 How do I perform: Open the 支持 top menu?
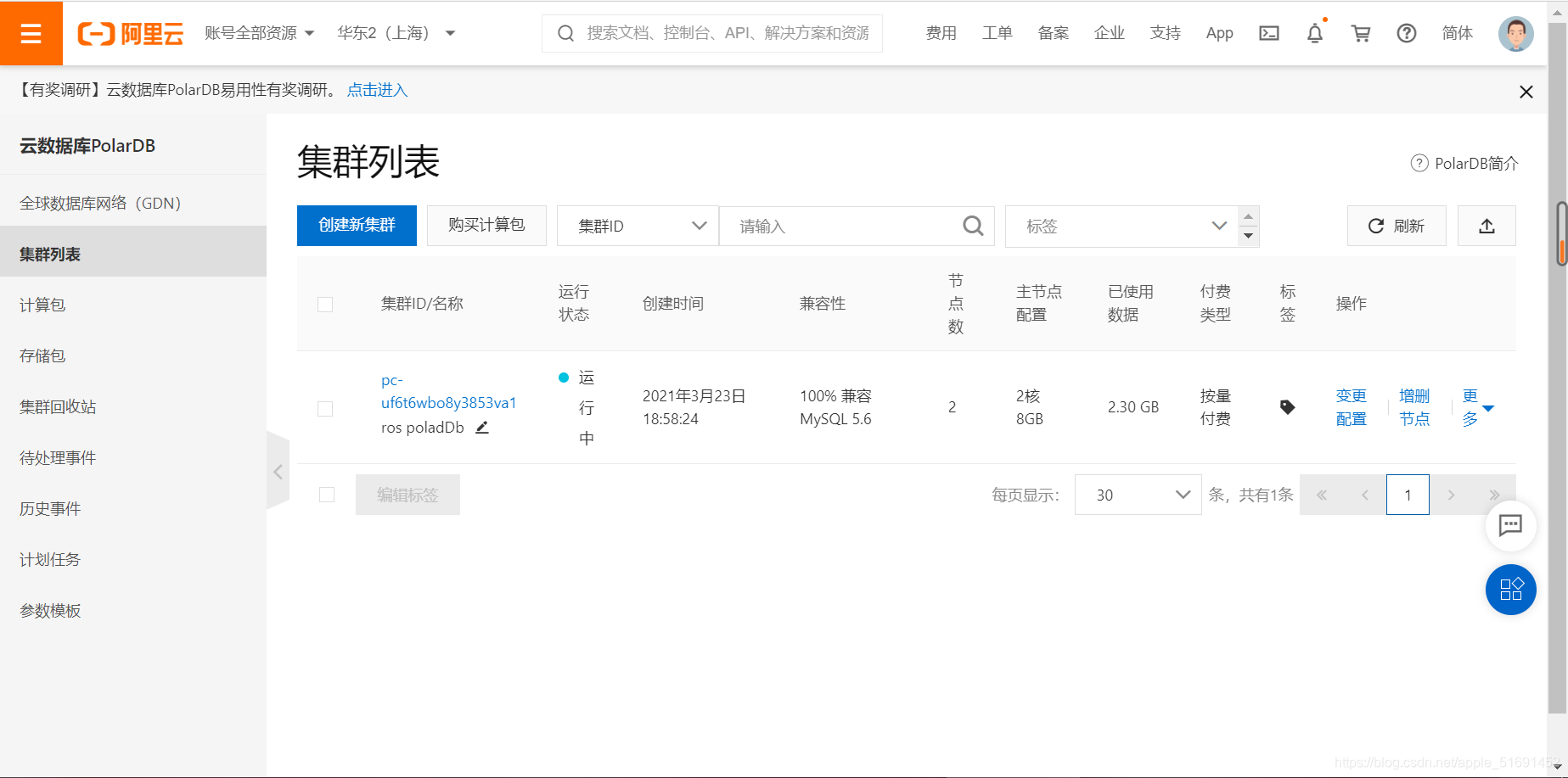coord(1165,33)
